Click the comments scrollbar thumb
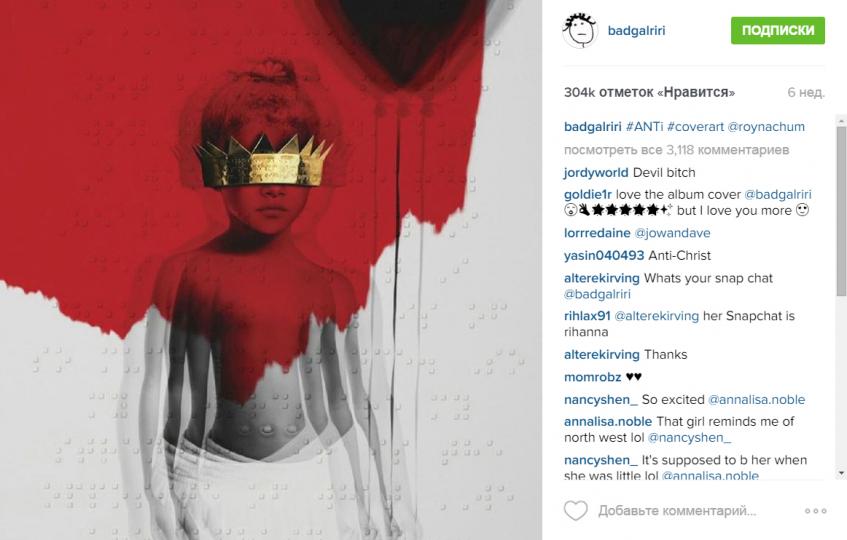This screenshot has width=847, height=540. coord(841,211)
